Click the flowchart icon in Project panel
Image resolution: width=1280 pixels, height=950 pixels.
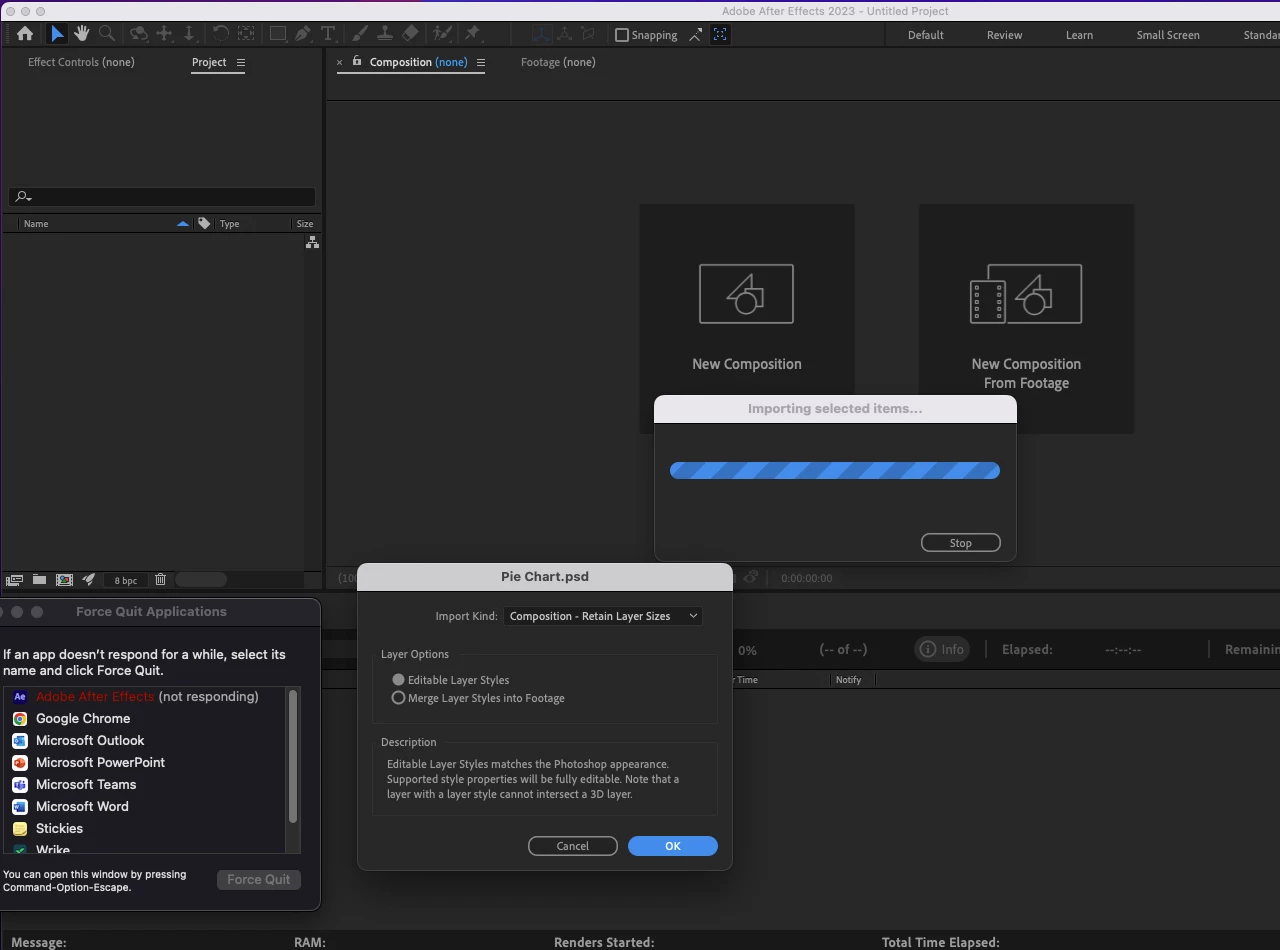(312, 243)
